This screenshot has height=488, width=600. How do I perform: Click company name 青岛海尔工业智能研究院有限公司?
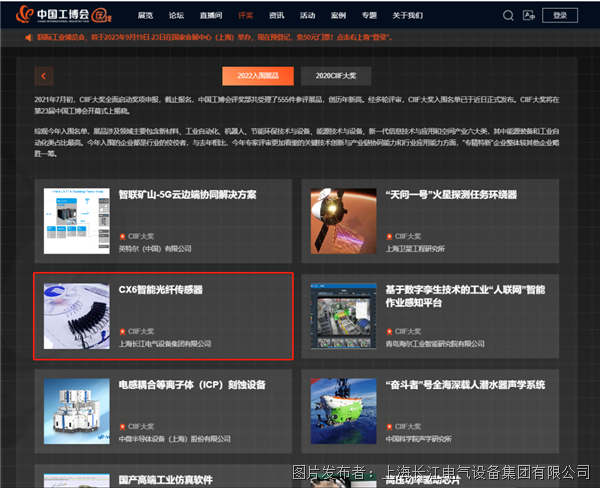[435, 344]
